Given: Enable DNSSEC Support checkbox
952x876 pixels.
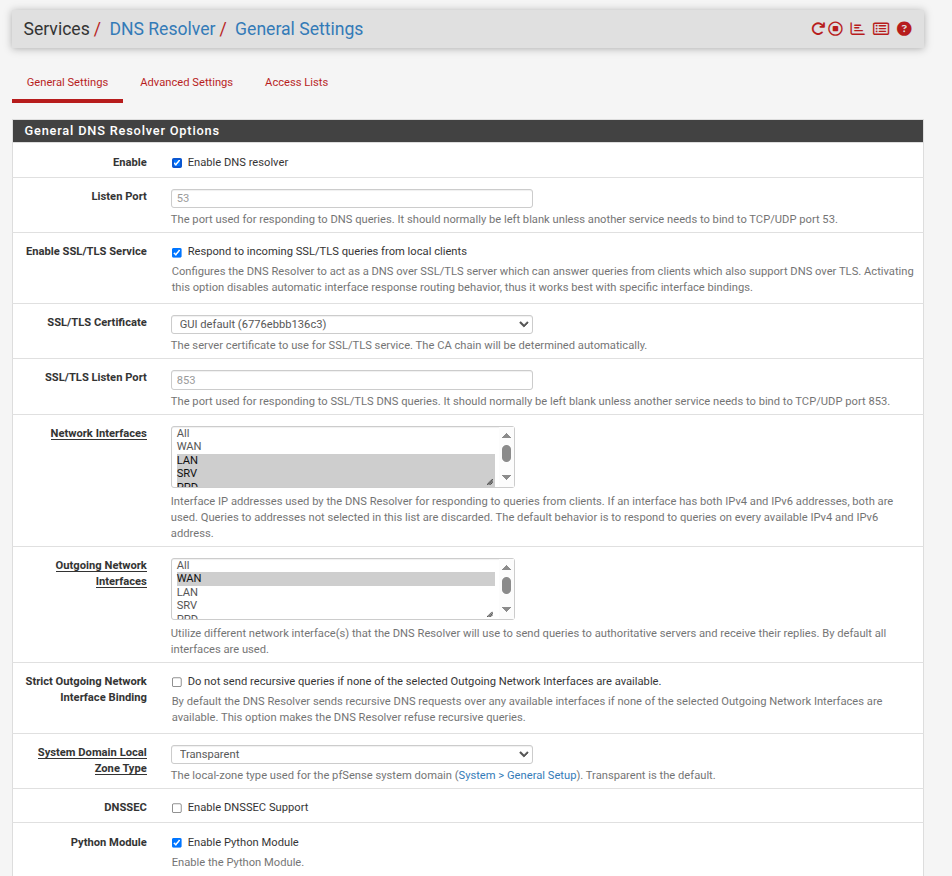Looking at the screenshot, I should coord(177,808).
